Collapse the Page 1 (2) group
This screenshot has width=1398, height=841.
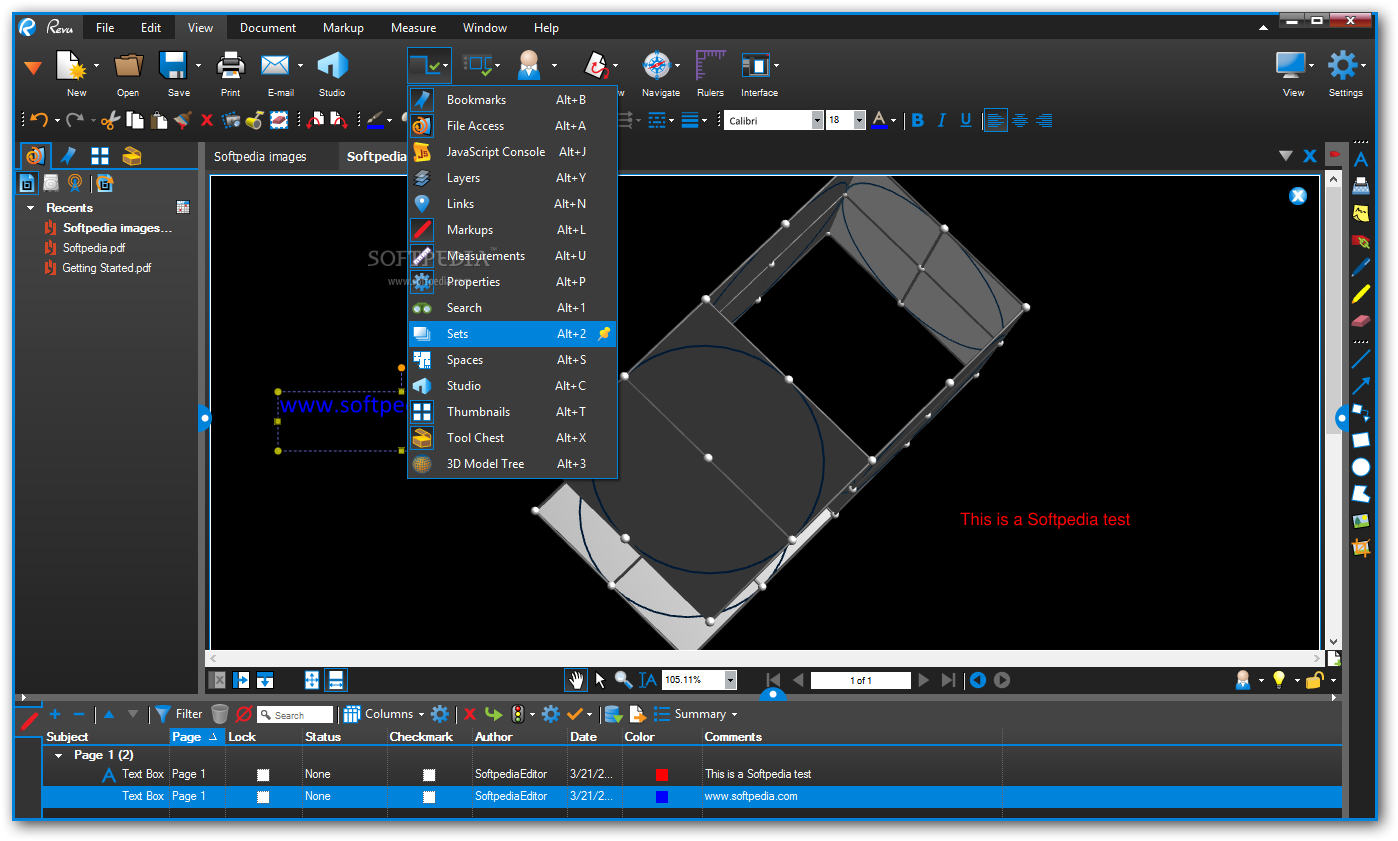(x=59, y=755)
